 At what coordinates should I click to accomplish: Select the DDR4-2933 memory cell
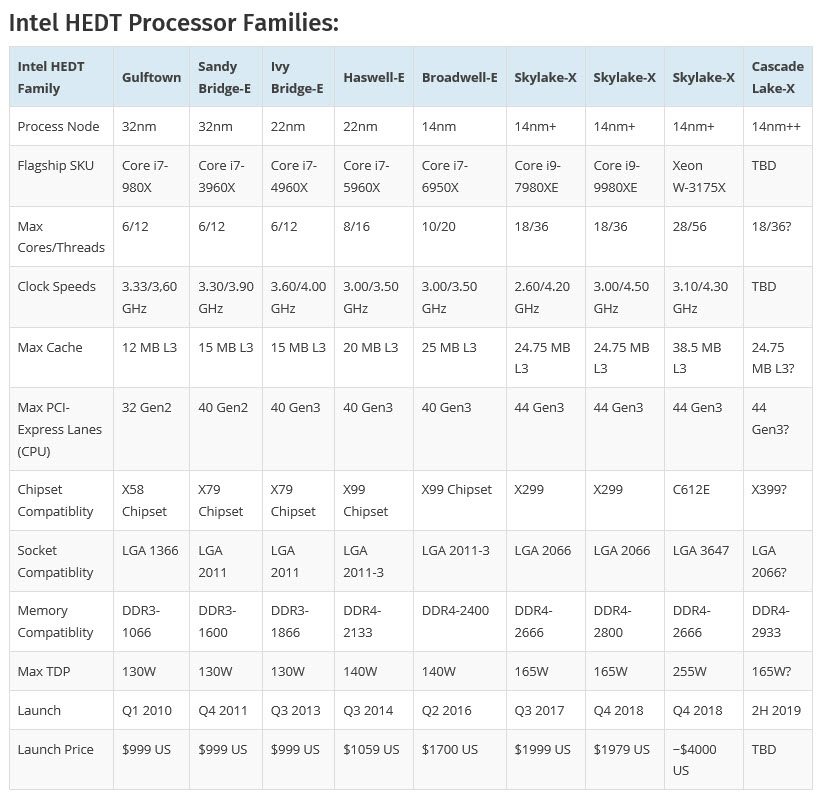coord(770,621)
